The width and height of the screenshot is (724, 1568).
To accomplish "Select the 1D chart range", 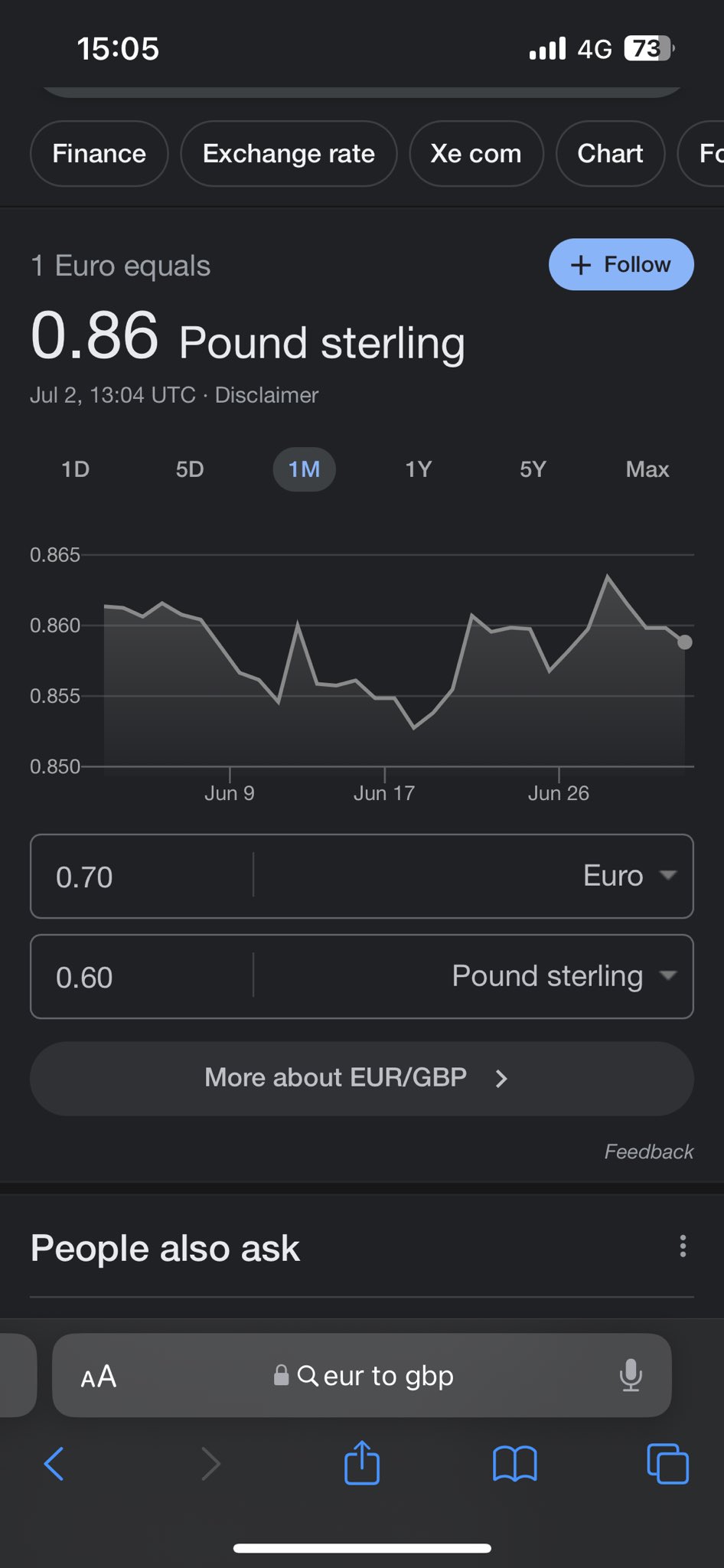I will [75, 469].
